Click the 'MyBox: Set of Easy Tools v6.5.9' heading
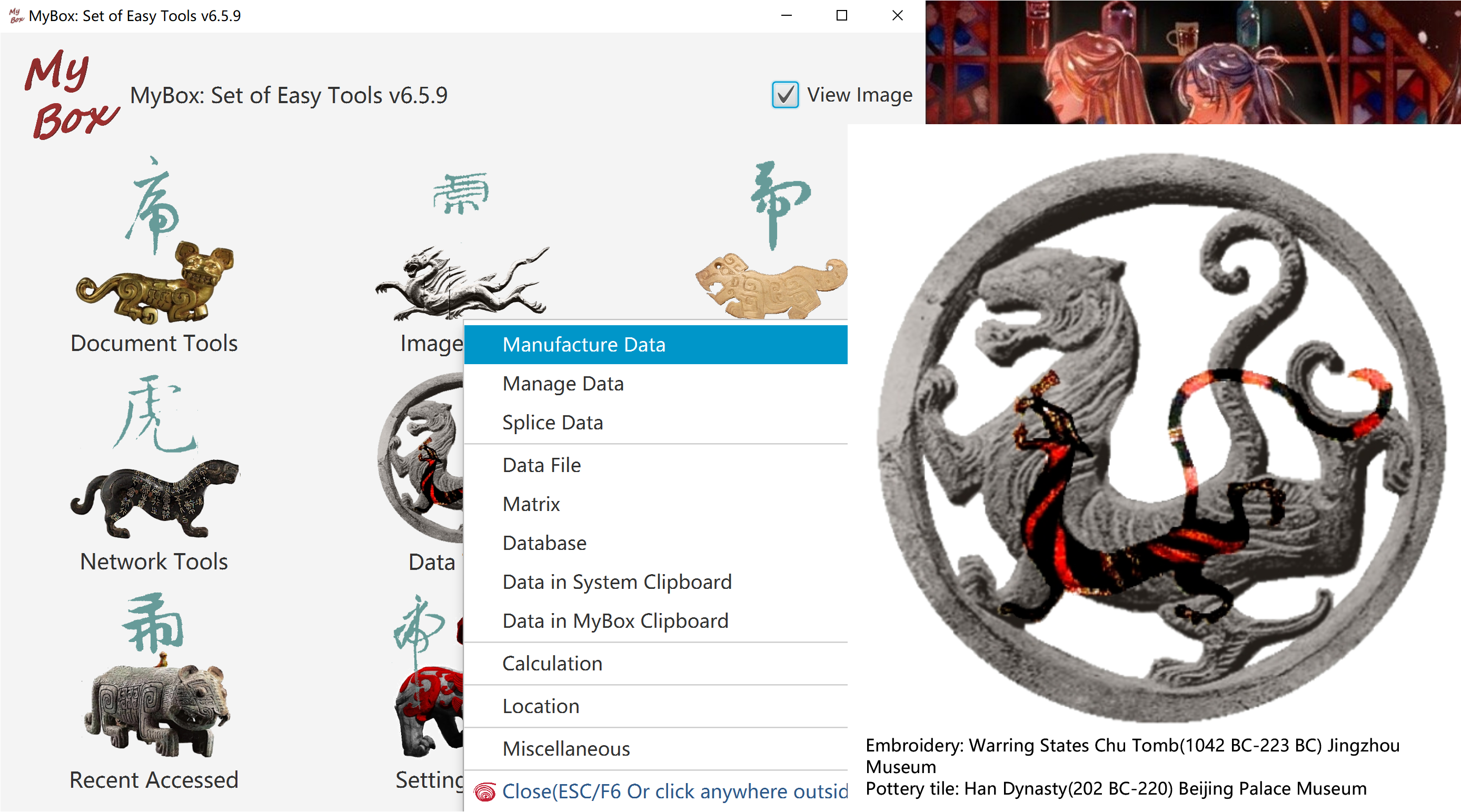 point(289,95)
